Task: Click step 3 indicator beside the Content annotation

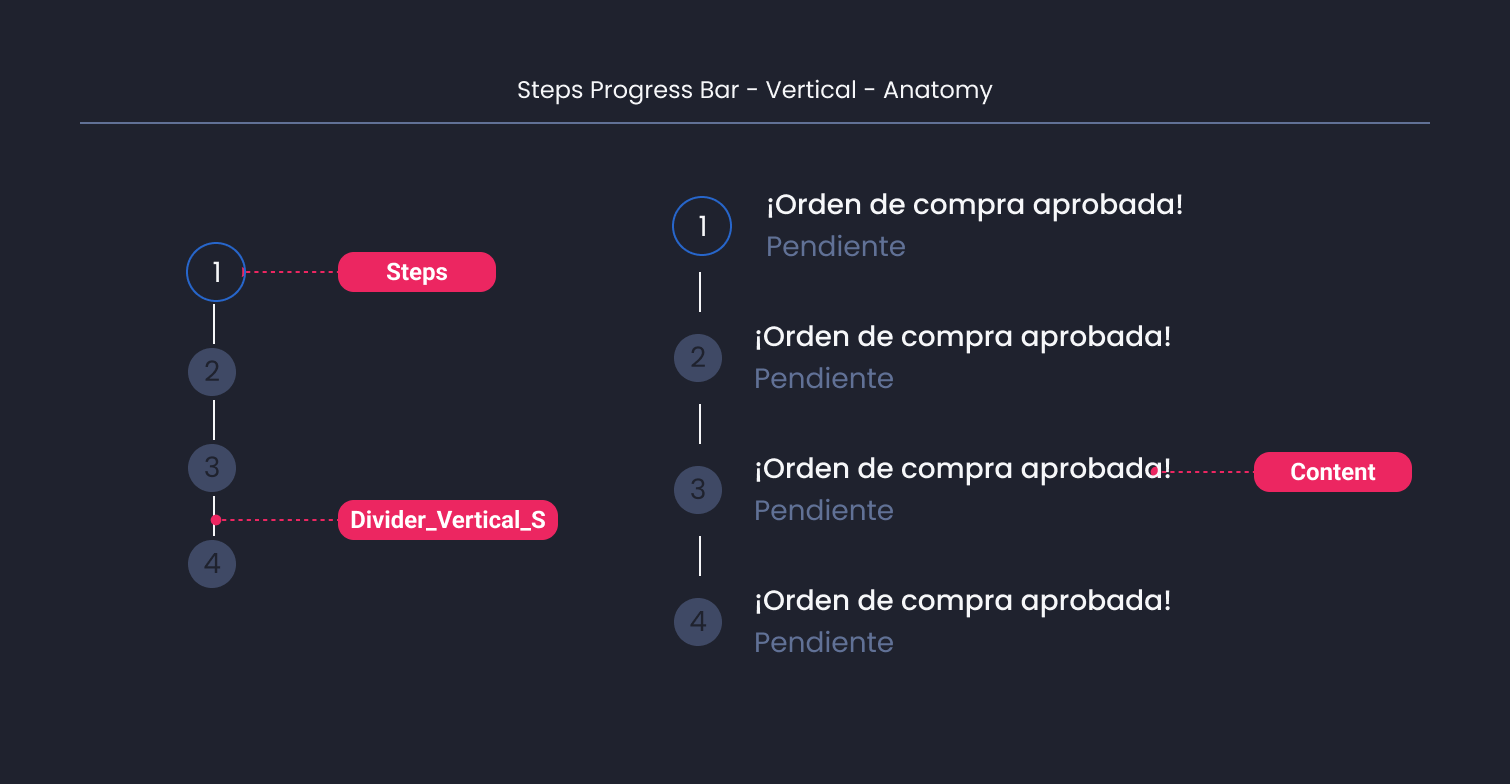Action: tap(698, 489)
